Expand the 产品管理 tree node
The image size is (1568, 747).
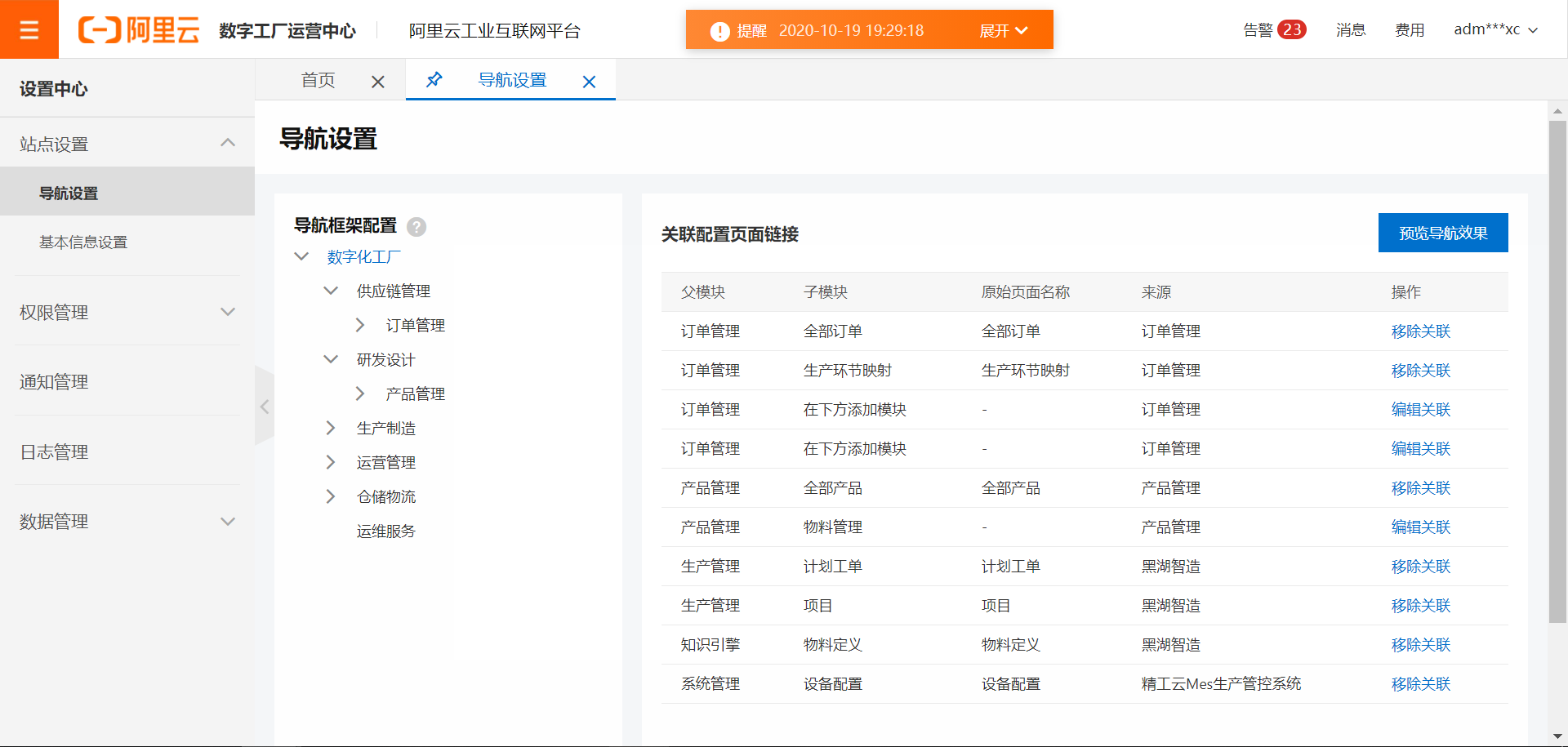(x=360, y=394)
